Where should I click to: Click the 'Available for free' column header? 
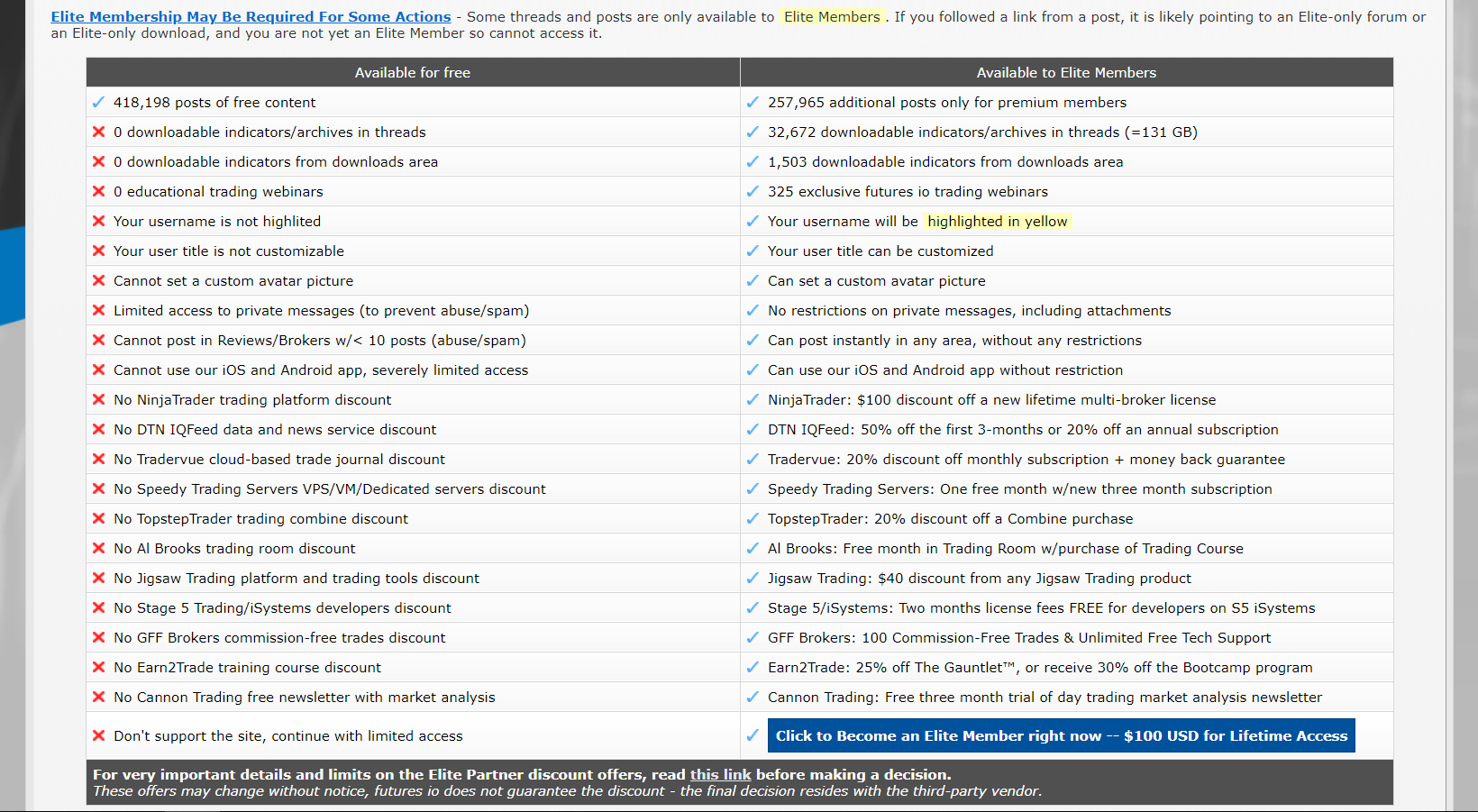click(x=413, y=72)
